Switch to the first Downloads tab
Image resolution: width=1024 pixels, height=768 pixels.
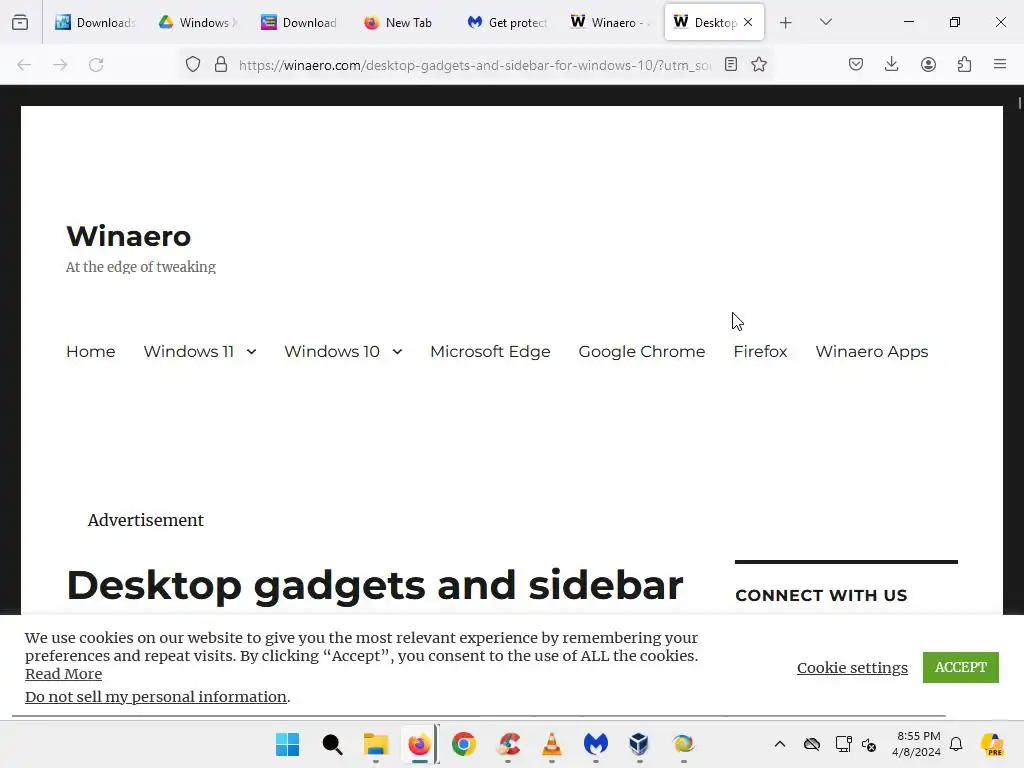click(95, 22)
